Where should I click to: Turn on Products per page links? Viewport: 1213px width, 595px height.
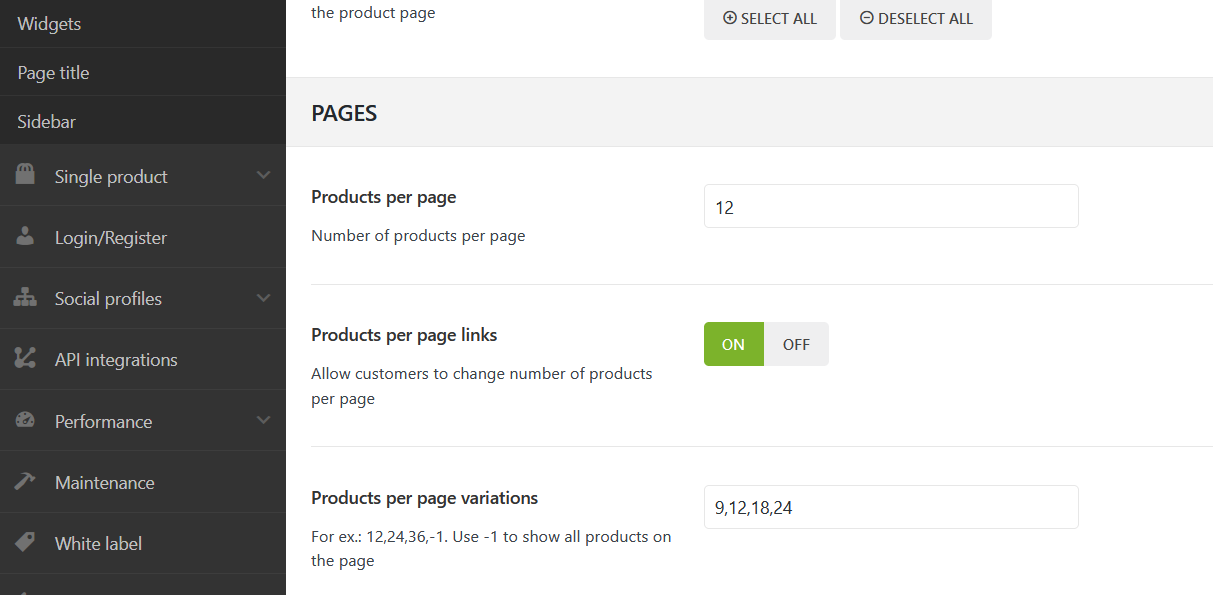pyautogui.click(x=733, y=344)
